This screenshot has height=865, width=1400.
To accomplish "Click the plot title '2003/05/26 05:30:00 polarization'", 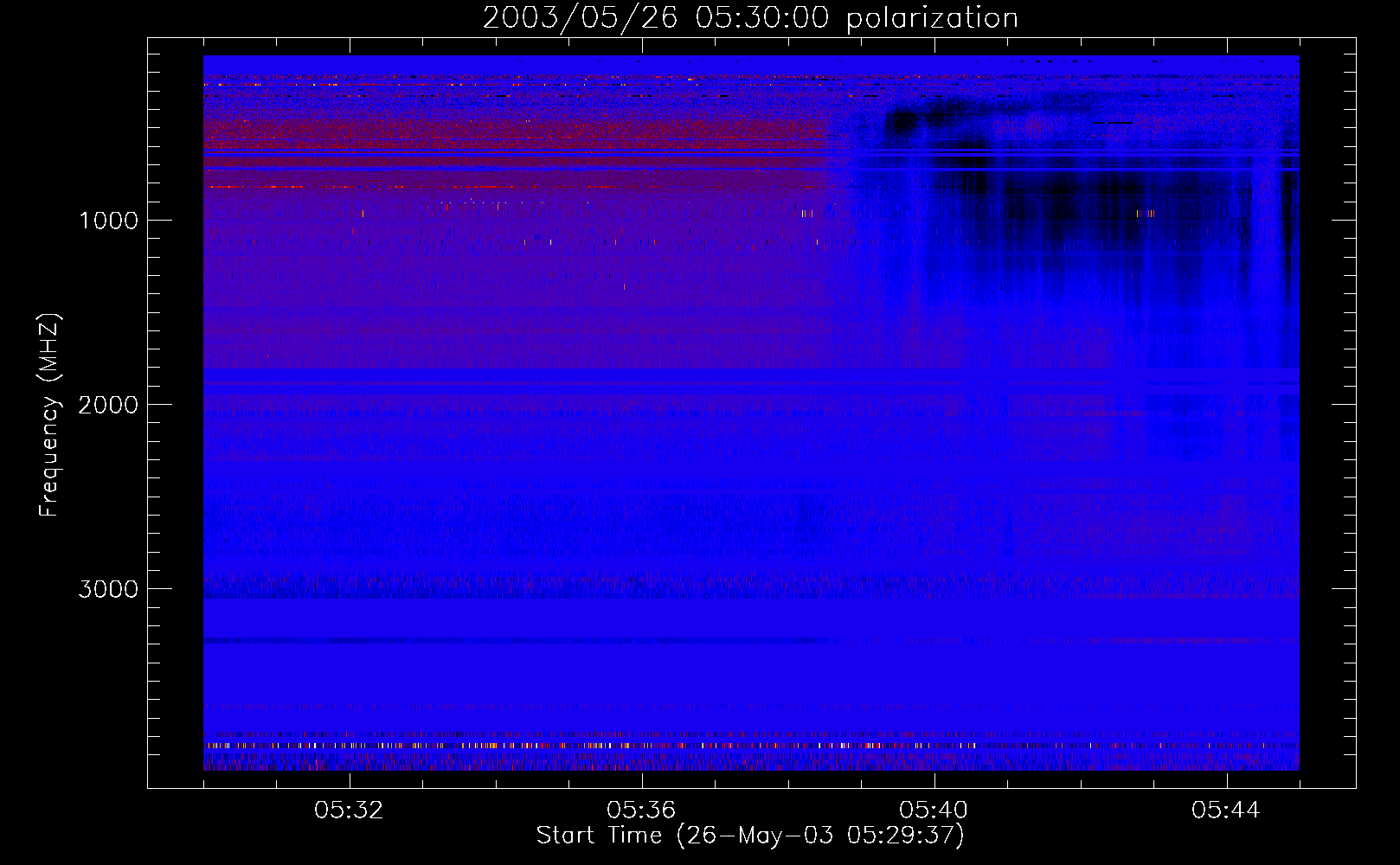I will [750, 18].
